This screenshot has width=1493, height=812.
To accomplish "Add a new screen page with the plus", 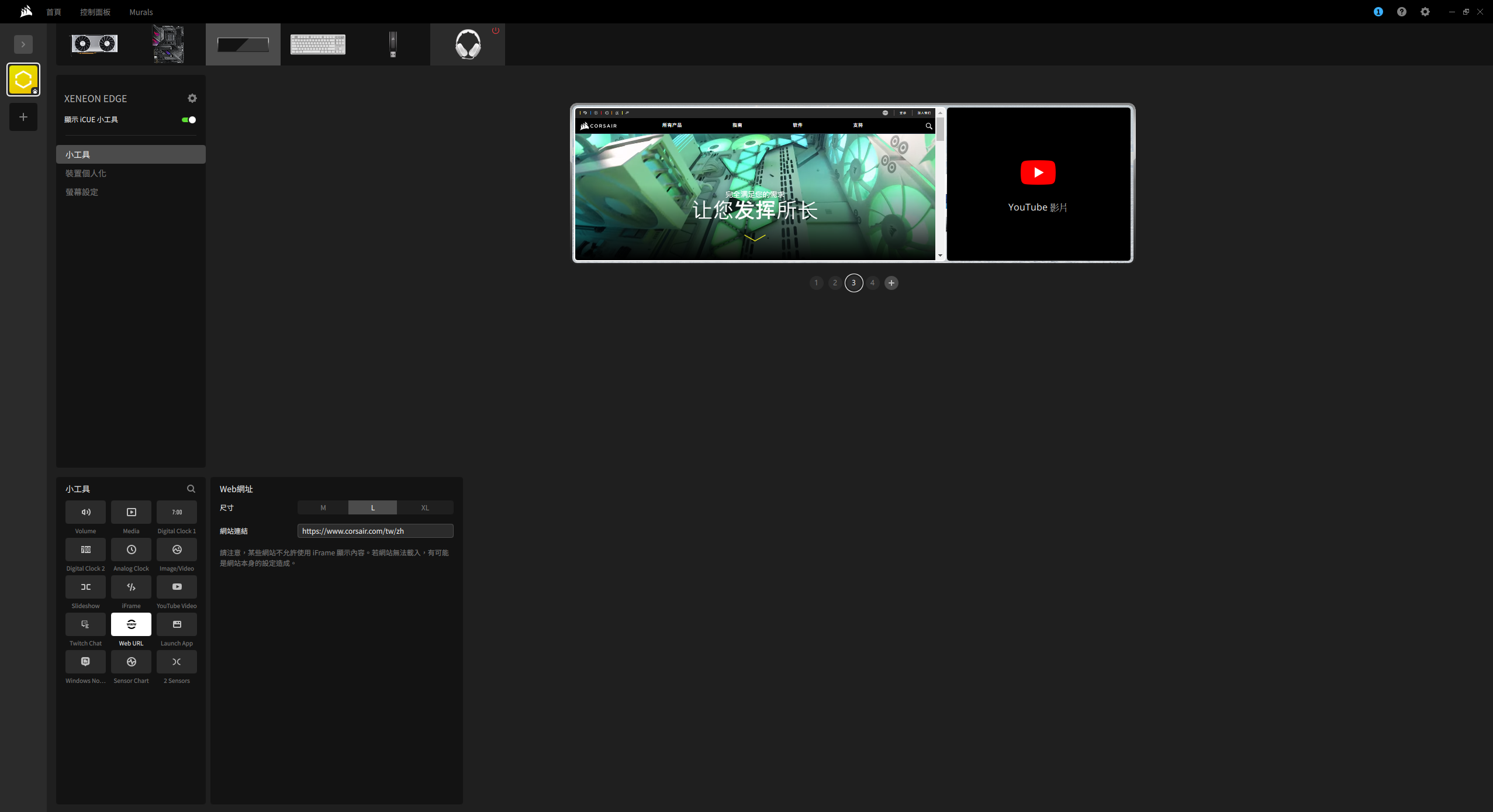I will [x=891, y=283].
